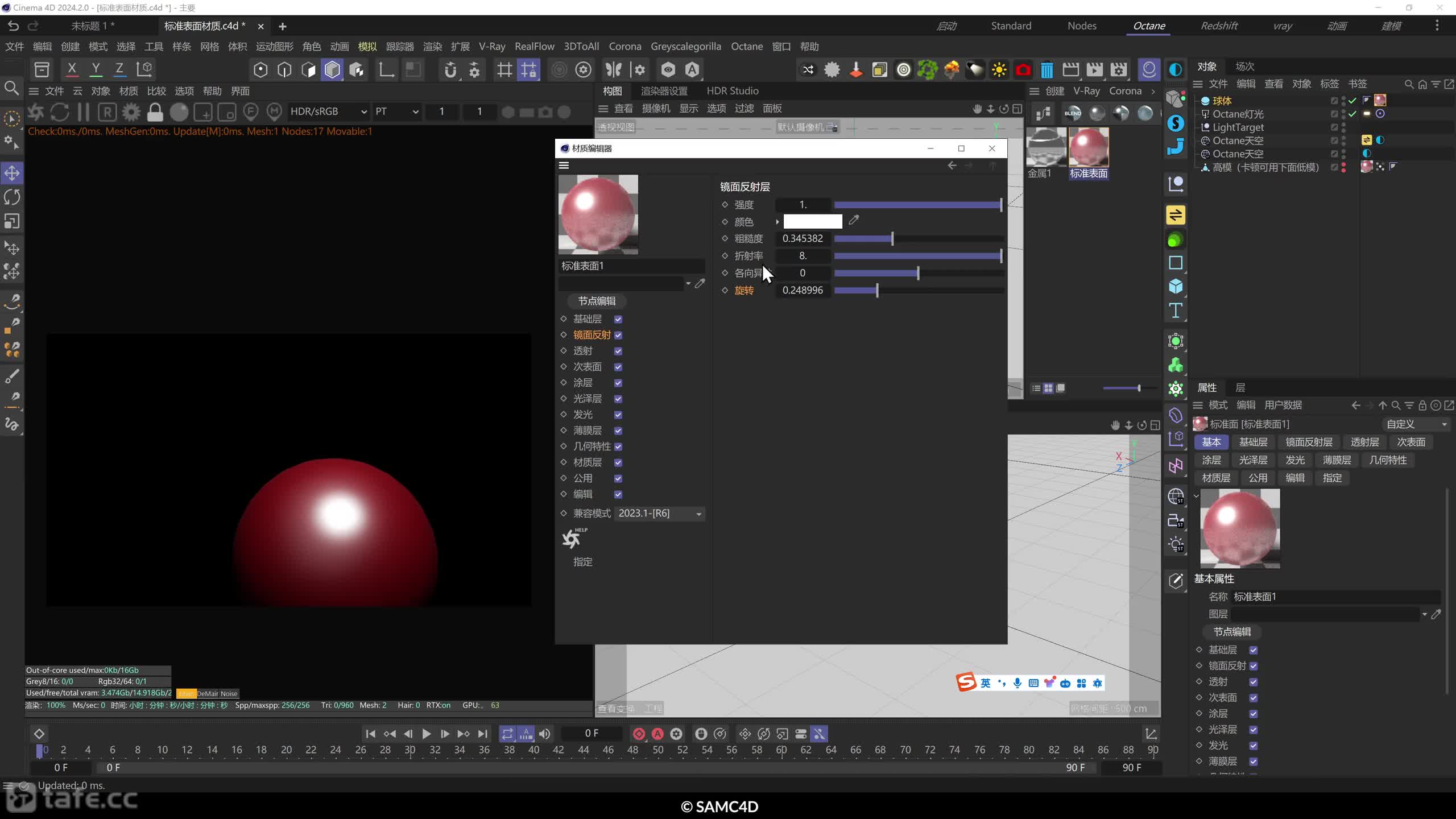Uncheck 薄膜层 in material editor
This screenshot has width=1456, height=819.
(x=618, y=431)
